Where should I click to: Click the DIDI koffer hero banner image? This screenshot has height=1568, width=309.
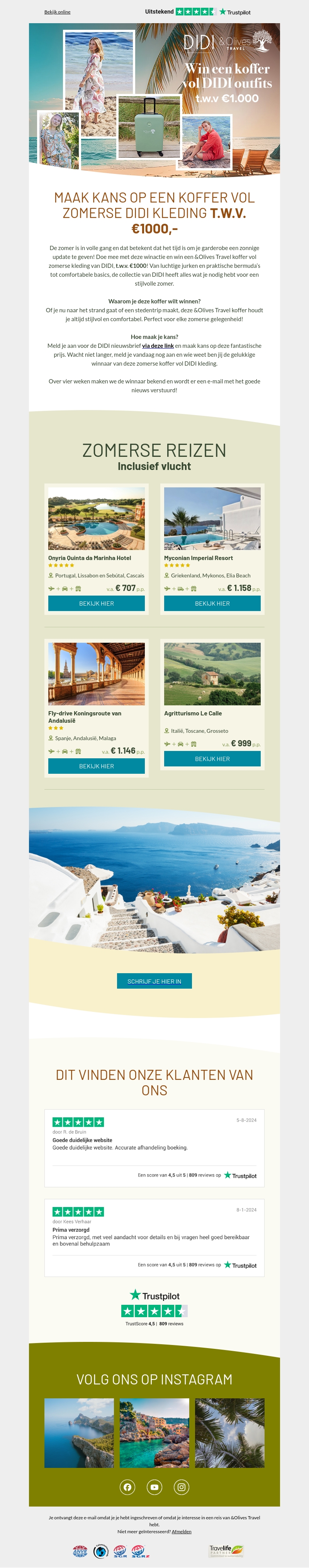pyautogui.click(x=154, y=99)
